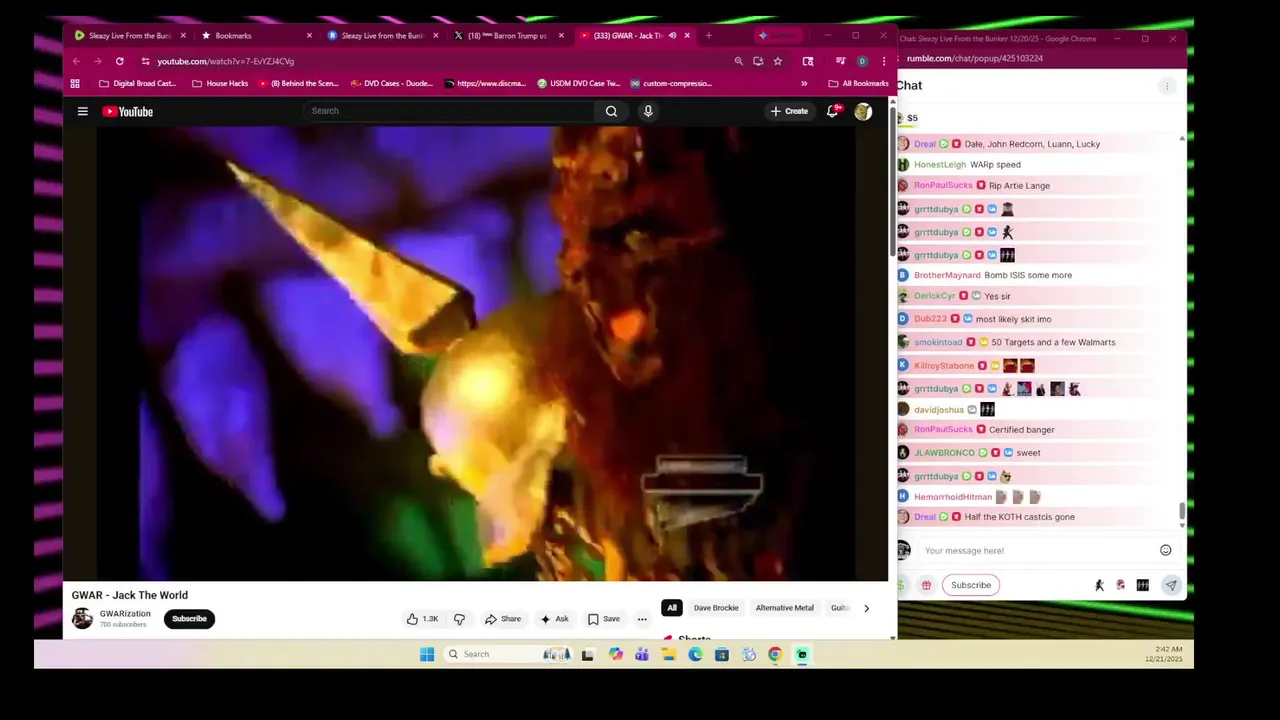Open the GWARization channel name link
Screen dimensions: 1280x720
pyautogui.click(x=125, y=614)
